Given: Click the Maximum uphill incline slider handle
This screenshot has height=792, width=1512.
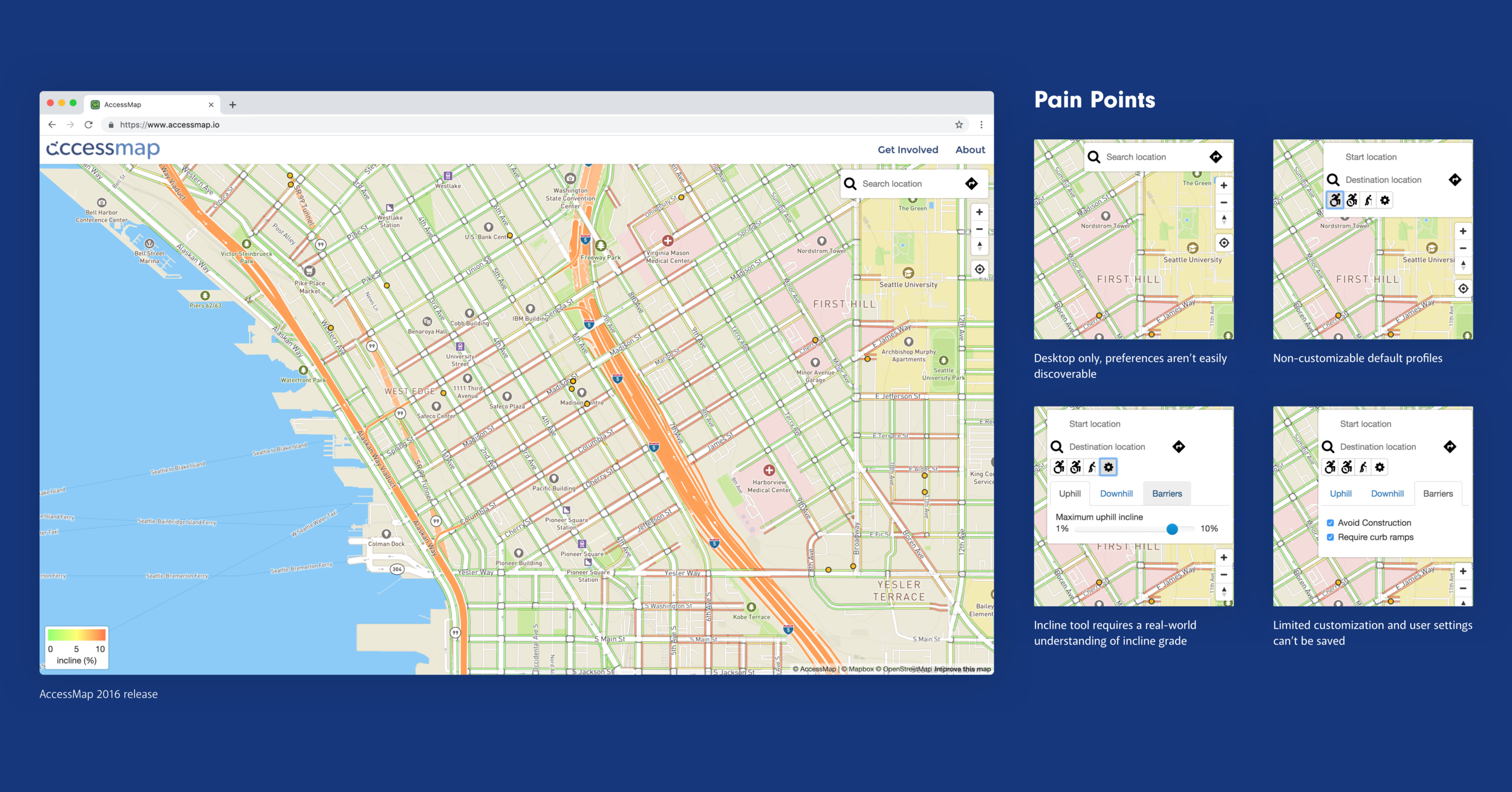Looking at the screenshot, I should coord(1172,529).
